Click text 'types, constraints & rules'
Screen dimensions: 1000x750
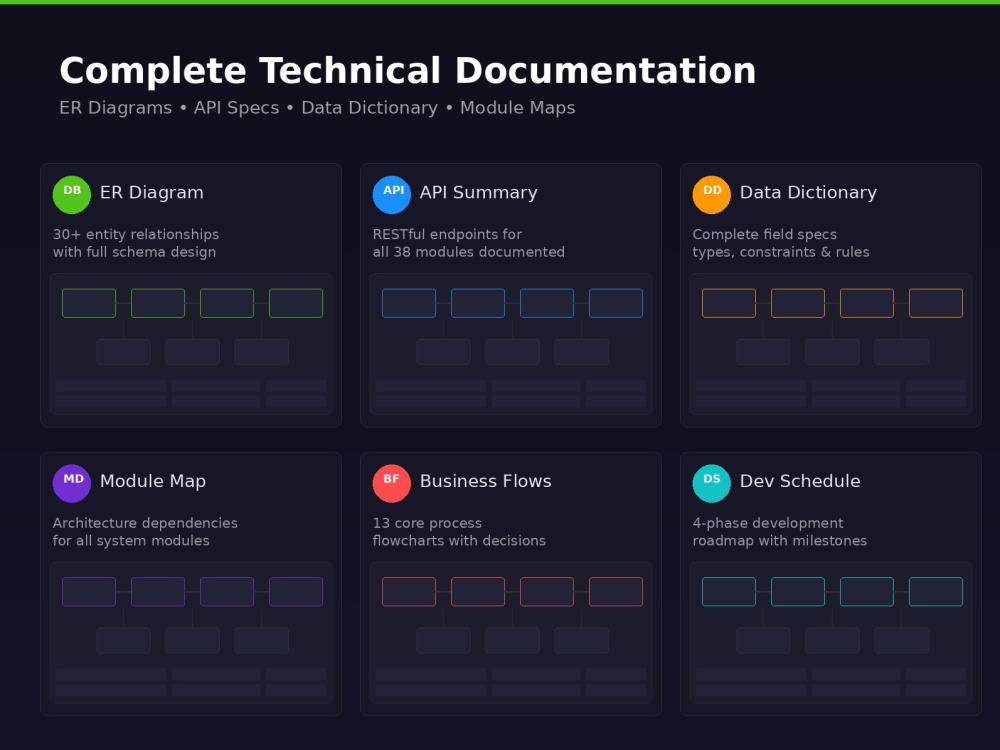coord(781,252)
